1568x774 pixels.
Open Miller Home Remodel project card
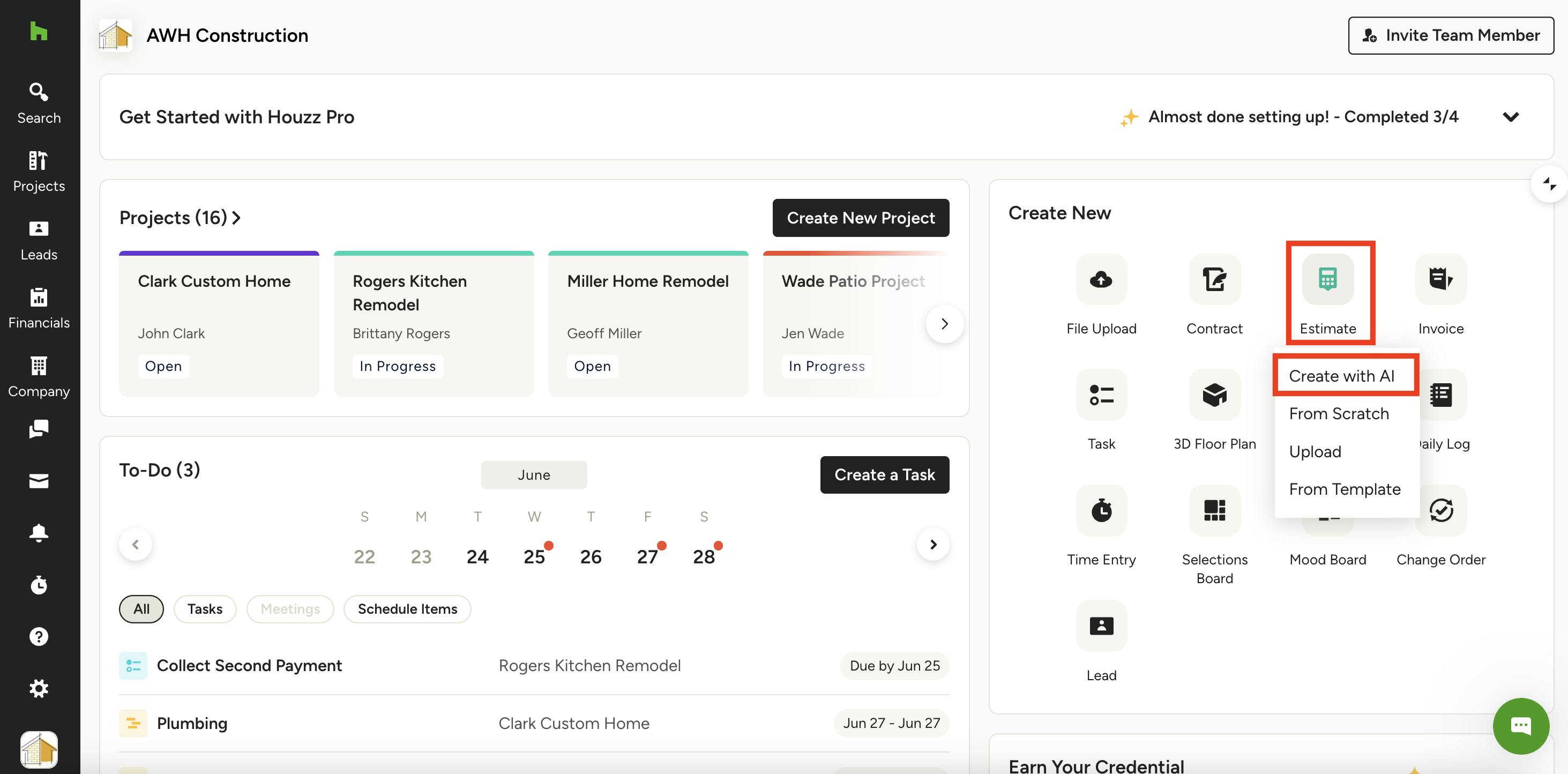pyautogui.click(x=648, y=324)
